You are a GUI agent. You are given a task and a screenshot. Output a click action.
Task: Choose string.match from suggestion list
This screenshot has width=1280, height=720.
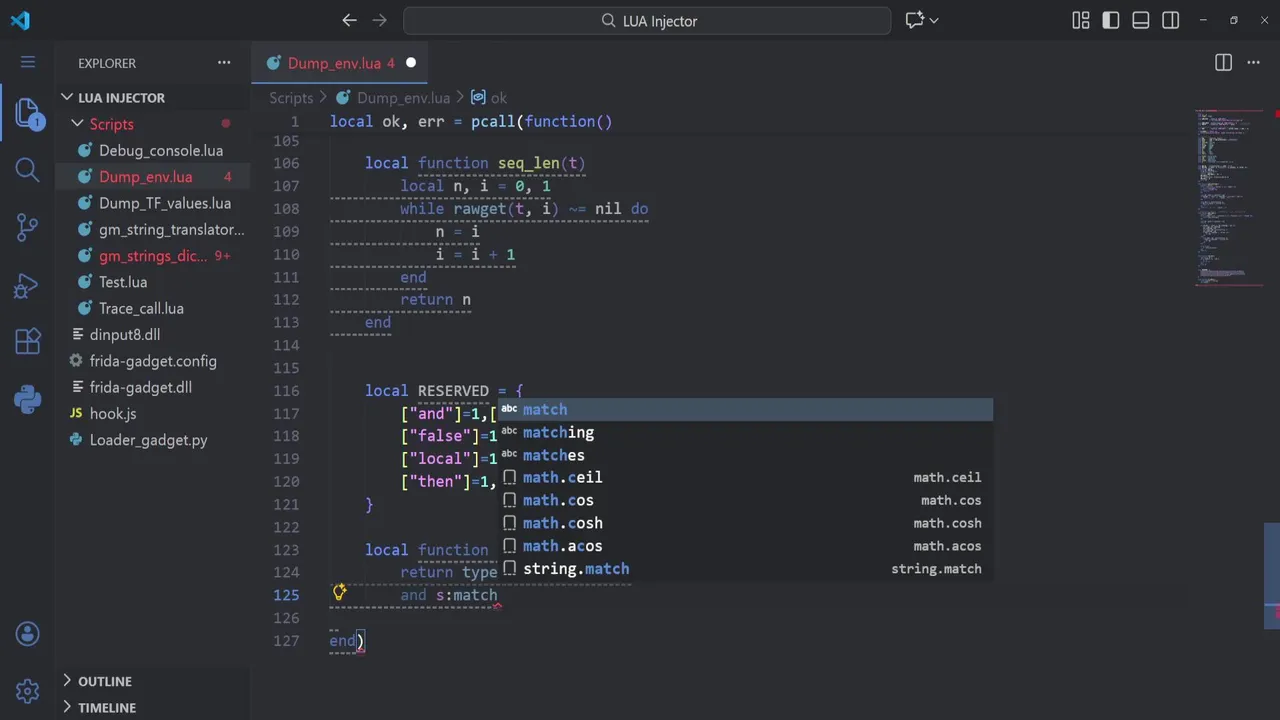point(576,569)
